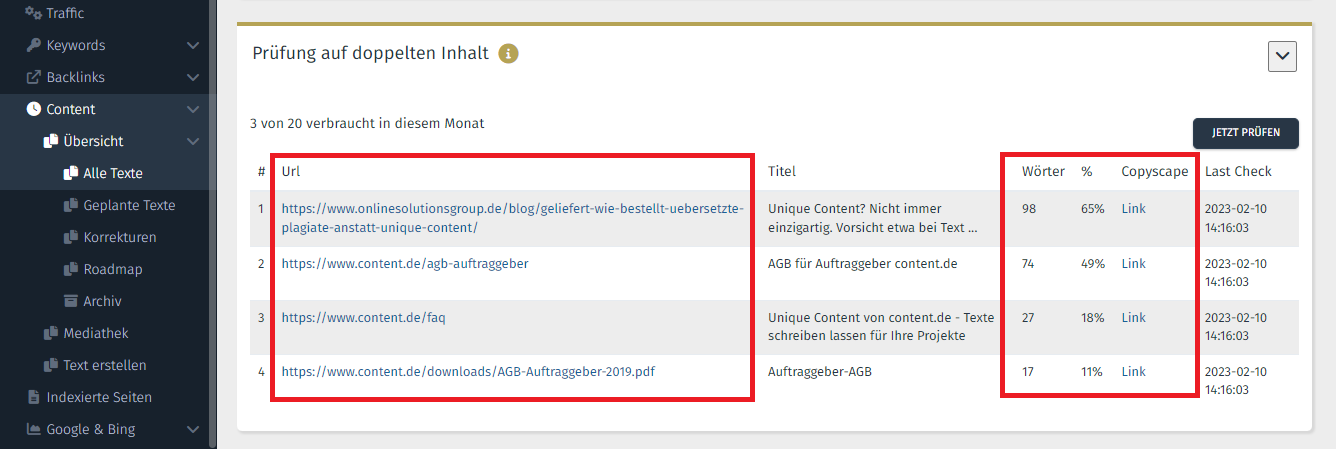Image resolution: width=1336 pixels, height=449 pixels.
Task: Open Text erstellen in the sidebar
Action: click(x=105, y=365)
